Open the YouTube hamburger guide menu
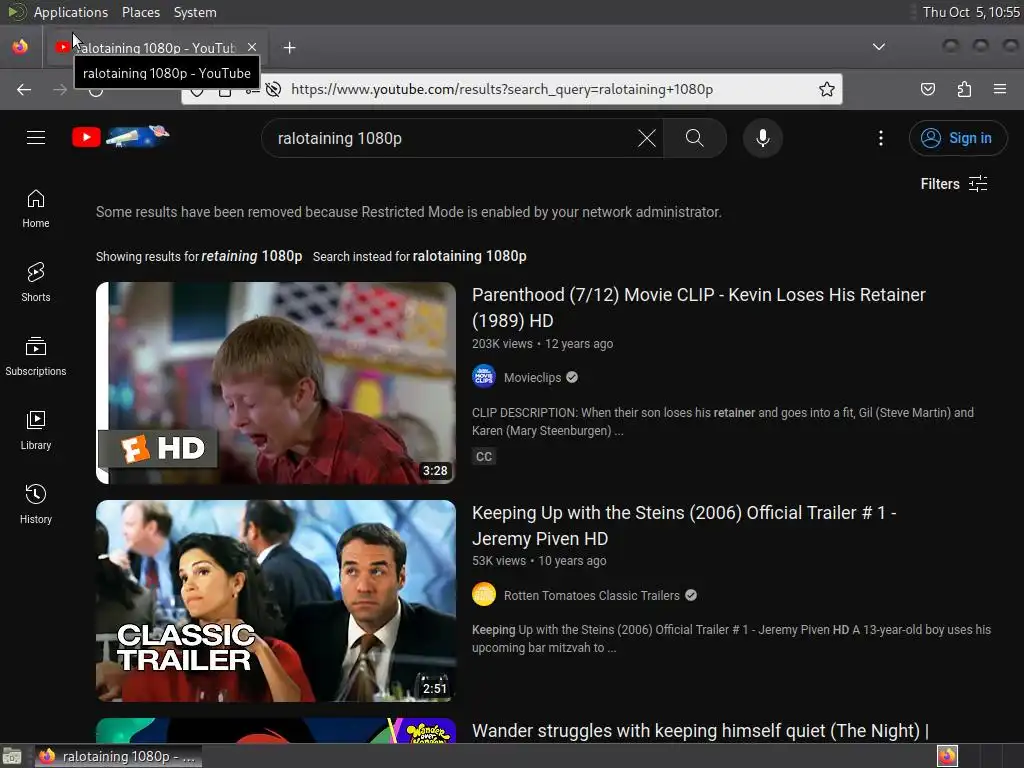This screenshot has height=768, width=1024. (x=36, y=138)
